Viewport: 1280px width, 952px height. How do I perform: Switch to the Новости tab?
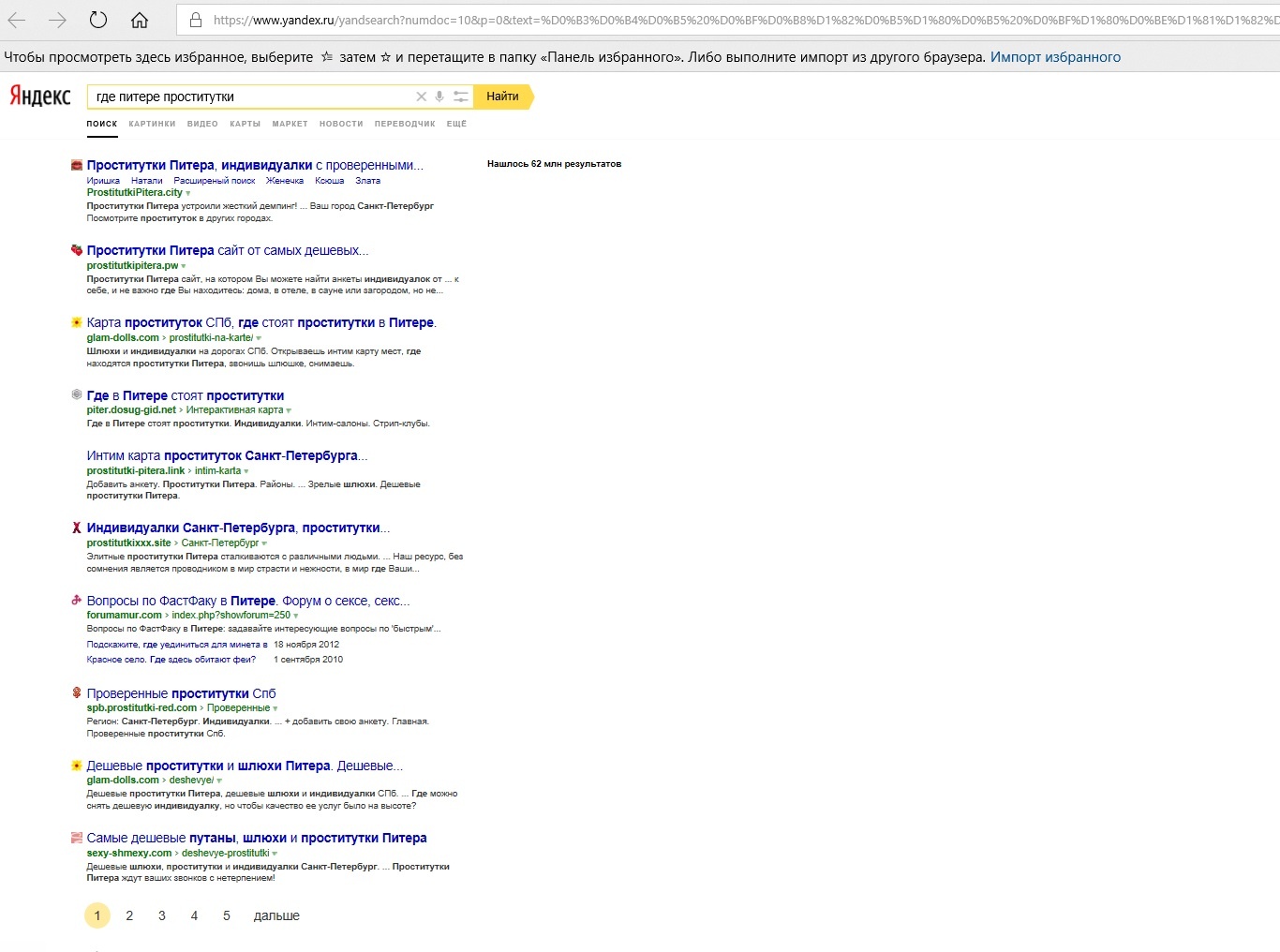coord(341,124)
